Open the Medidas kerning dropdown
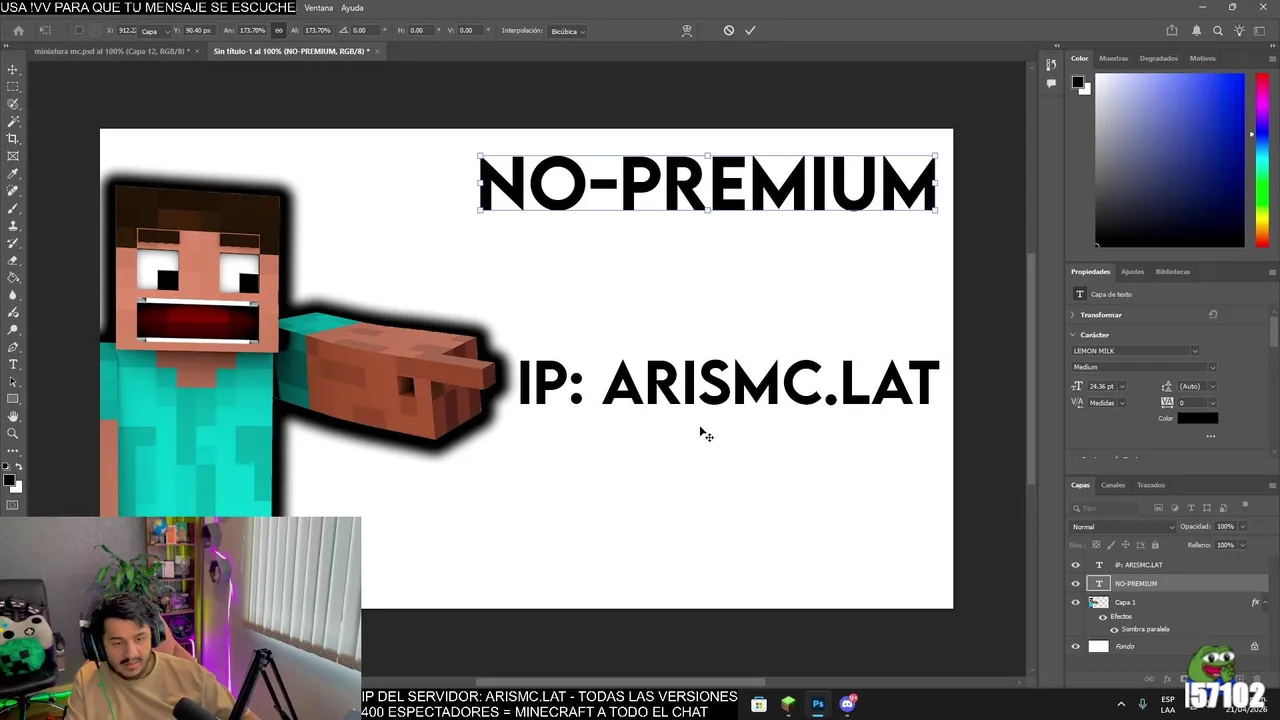The image size is (1280, 720). tap(1121, 403)
